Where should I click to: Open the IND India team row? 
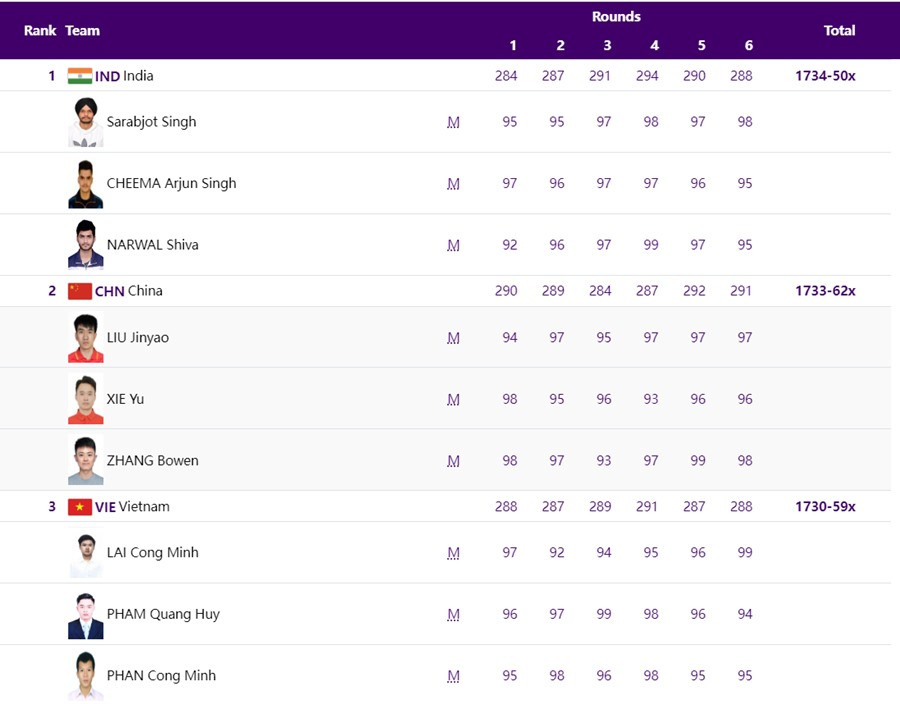(x=125, y=76)
